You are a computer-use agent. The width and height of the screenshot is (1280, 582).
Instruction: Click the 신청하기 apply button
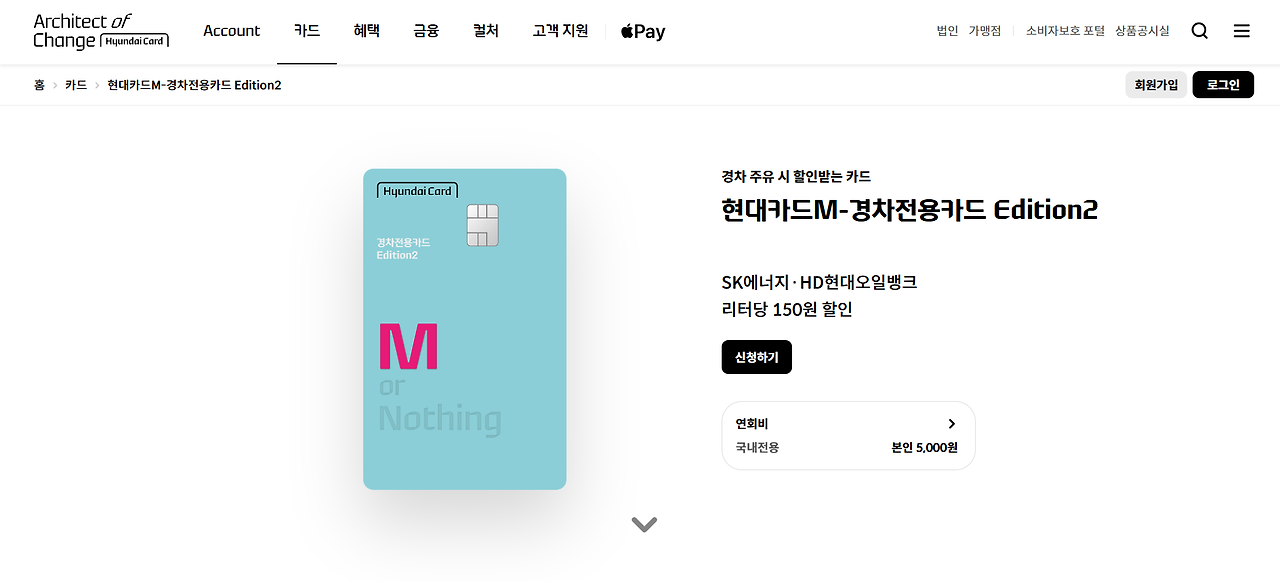tap(757, 357)
